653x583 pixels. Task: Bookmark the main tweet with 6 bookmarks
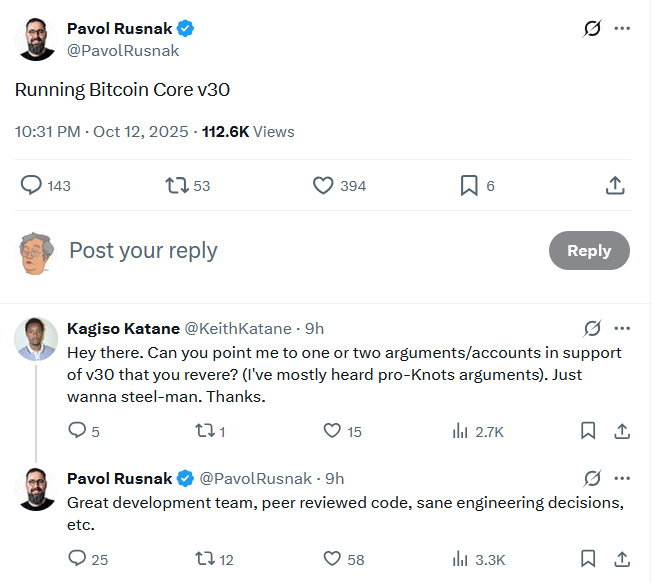pos(468,185)
